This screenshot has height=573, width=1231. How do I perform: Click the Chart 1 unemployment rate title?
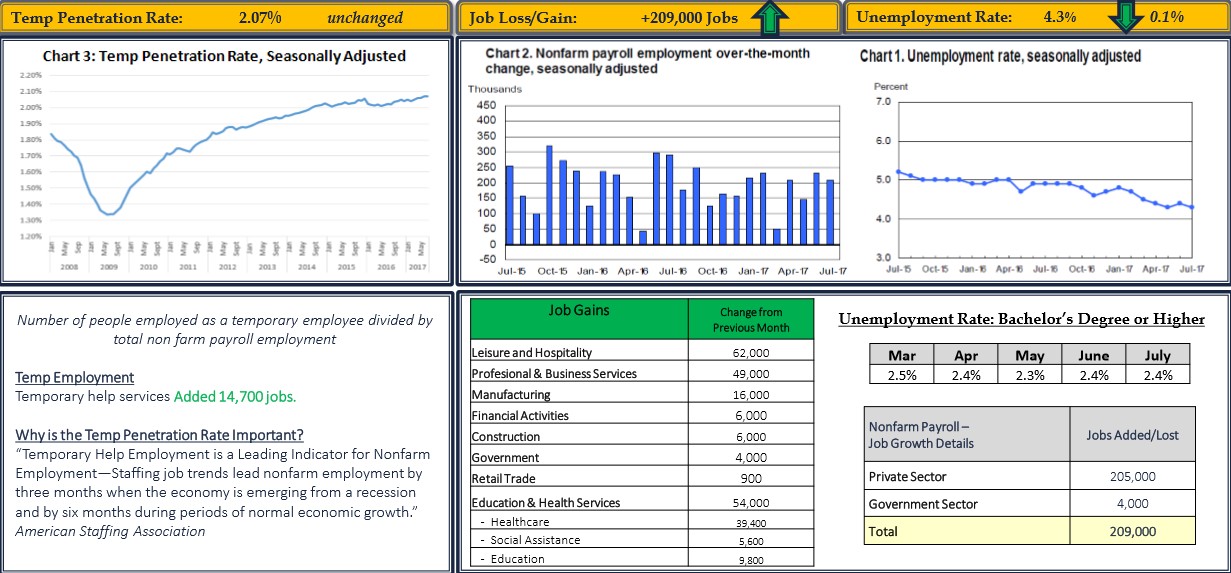pyautogui.click(x=1000, y=56)
